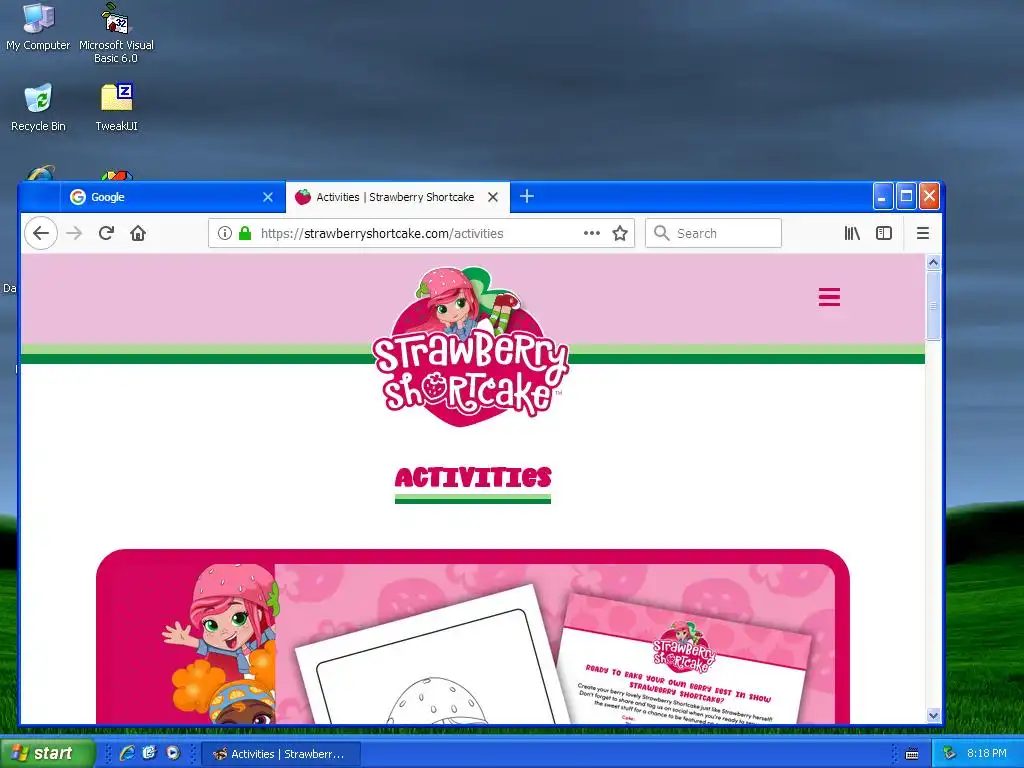The width and height of the screenshot is (1024, 768).
Task: Click the Activities taskbar button
Action: point(281,754)
